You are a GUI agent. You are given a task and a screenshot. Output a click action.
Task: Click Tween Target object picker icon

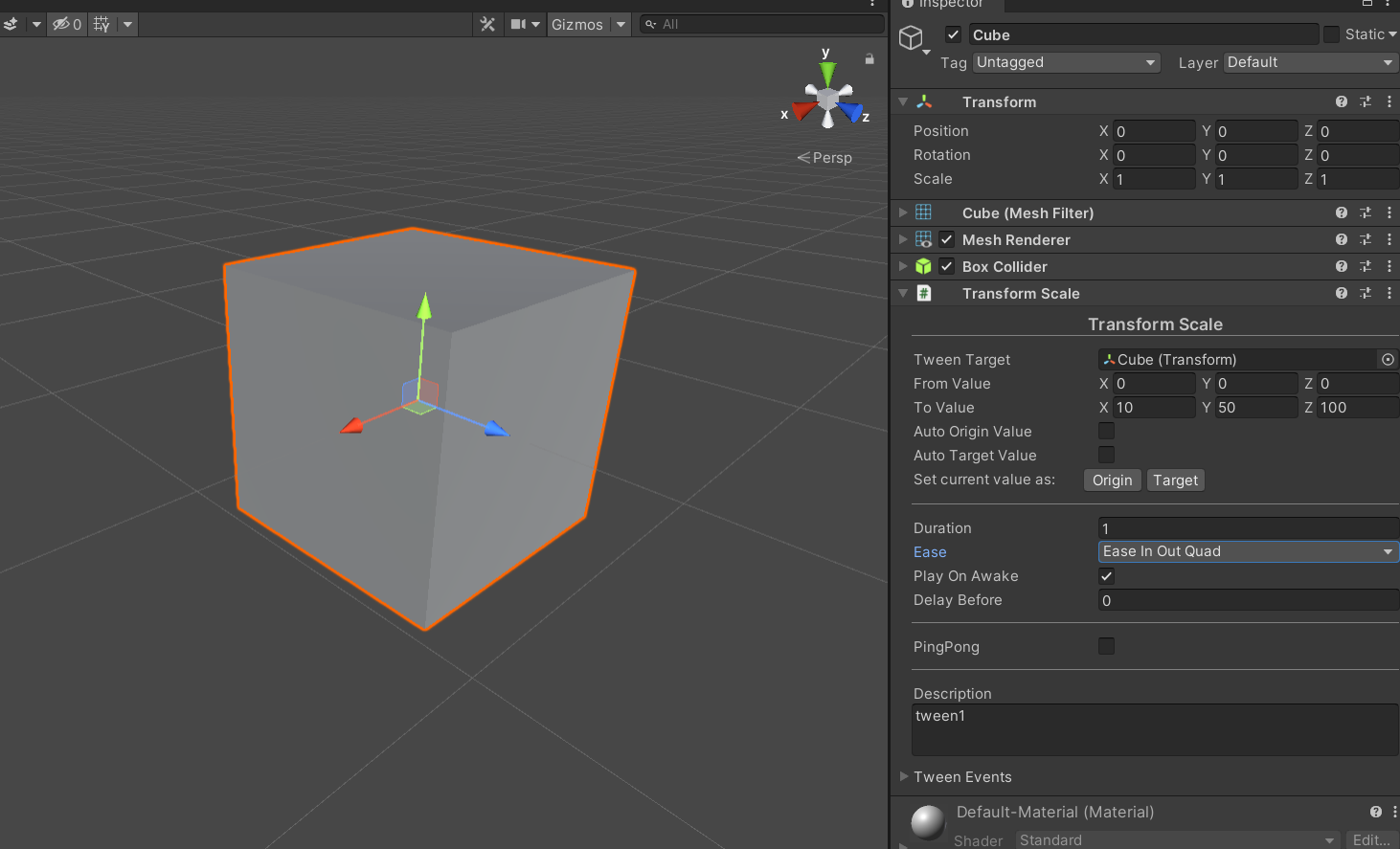coord(1388,360)
